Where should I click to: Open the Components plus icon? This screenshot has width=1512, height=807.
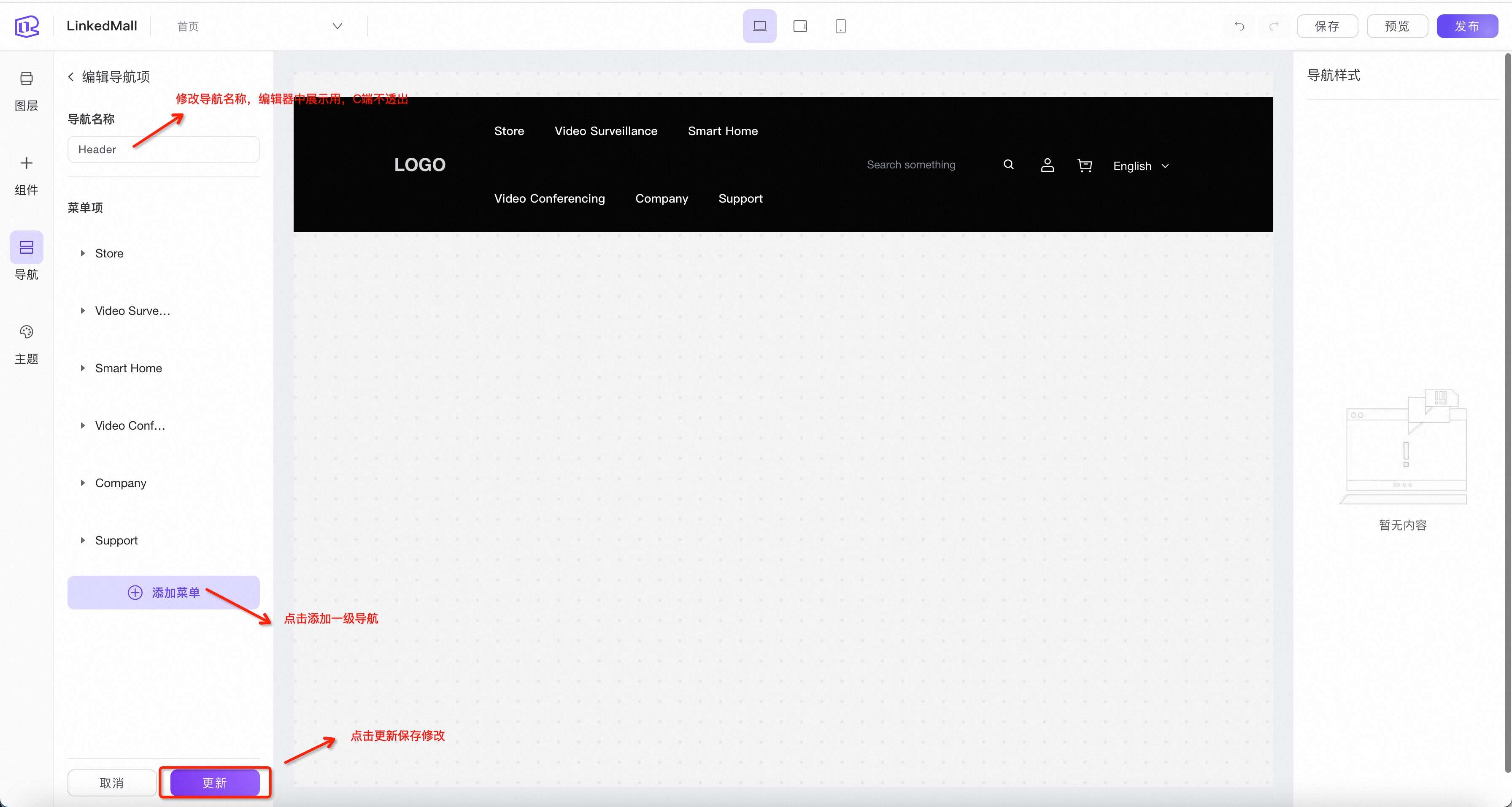pos(26,162)
